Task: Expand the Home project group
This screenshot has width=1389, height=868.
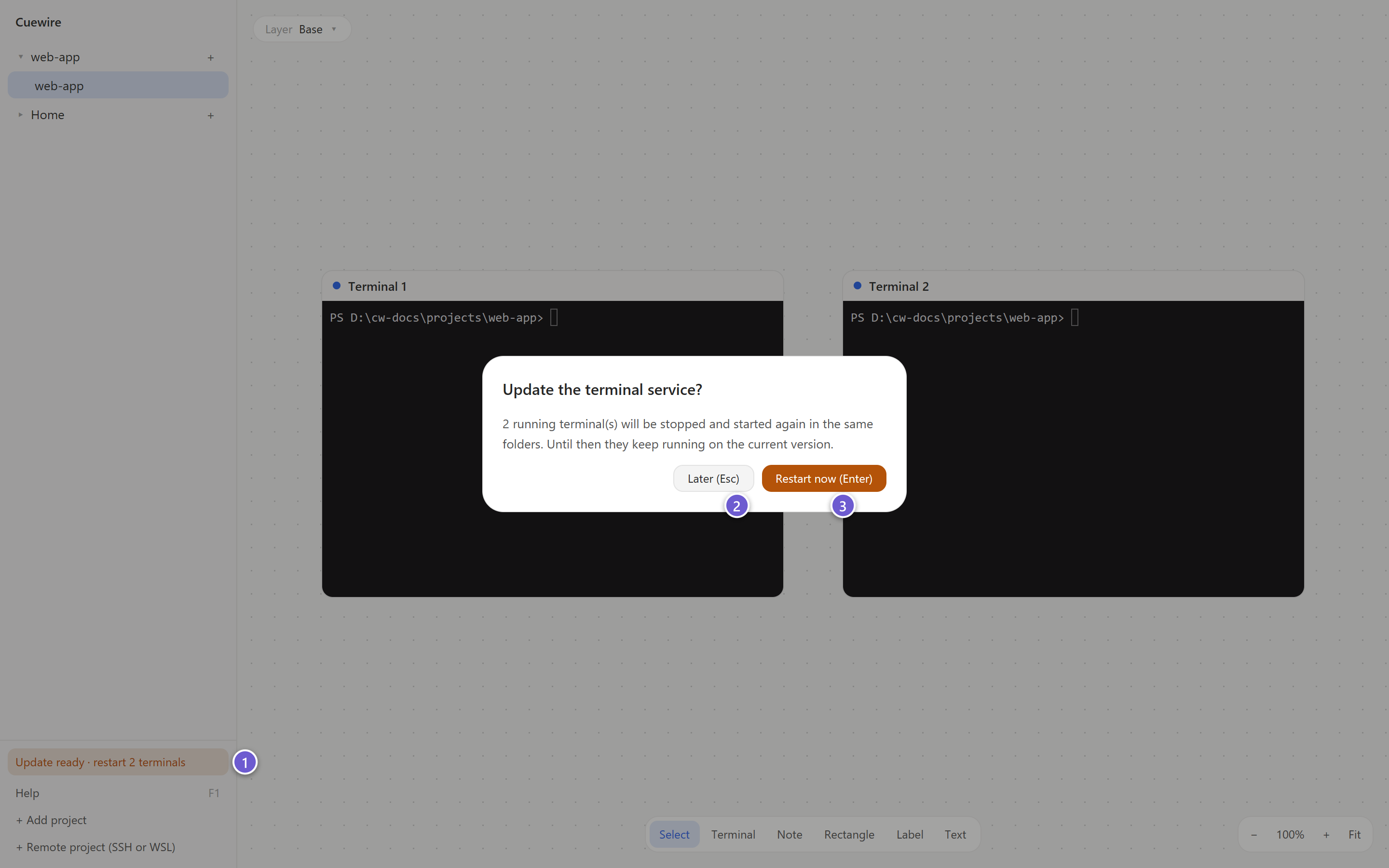Action: (x=21, y=115)
